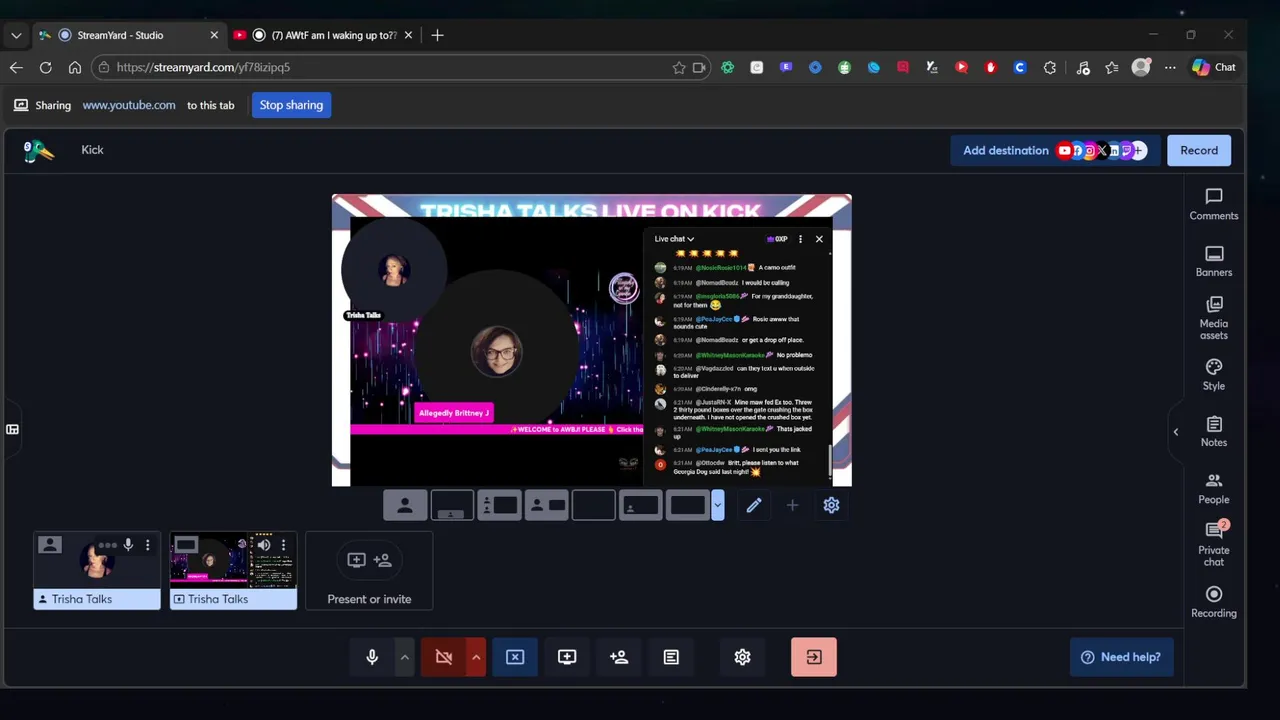Select the cropped layout with small person below

(x=452, y=505)
